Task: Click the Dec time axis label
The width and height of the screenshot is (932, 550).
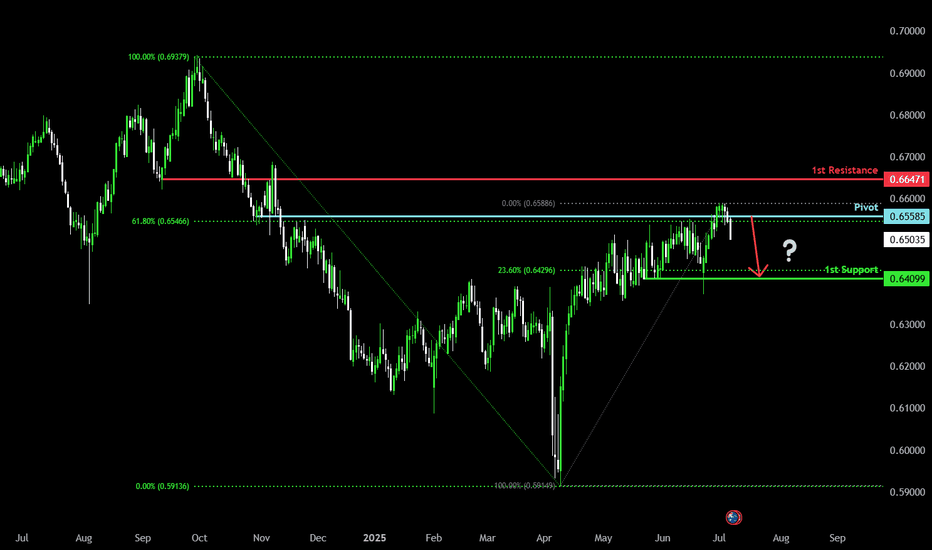Action: pos(318,538)
